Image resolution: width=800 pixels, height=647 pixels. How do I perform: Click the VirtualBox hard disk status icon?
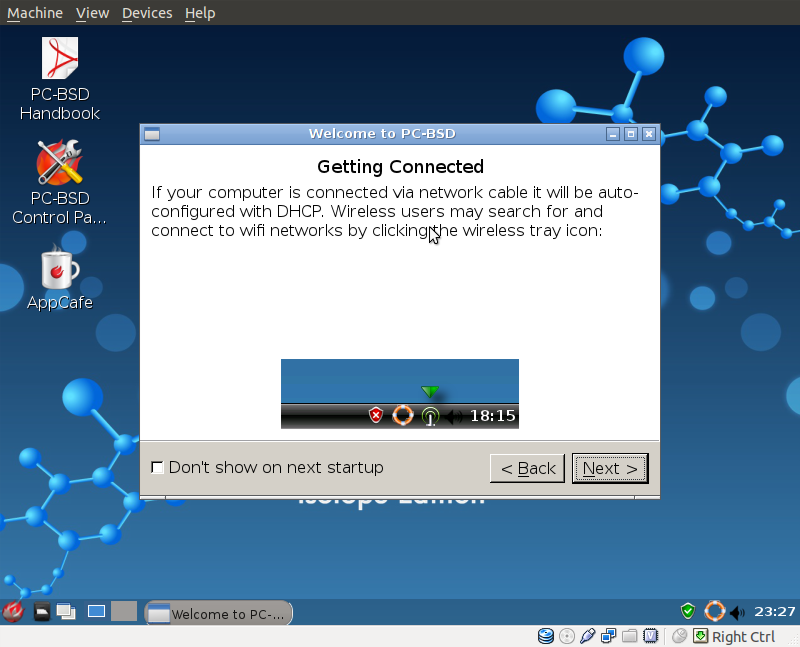(x=545, y=636)
